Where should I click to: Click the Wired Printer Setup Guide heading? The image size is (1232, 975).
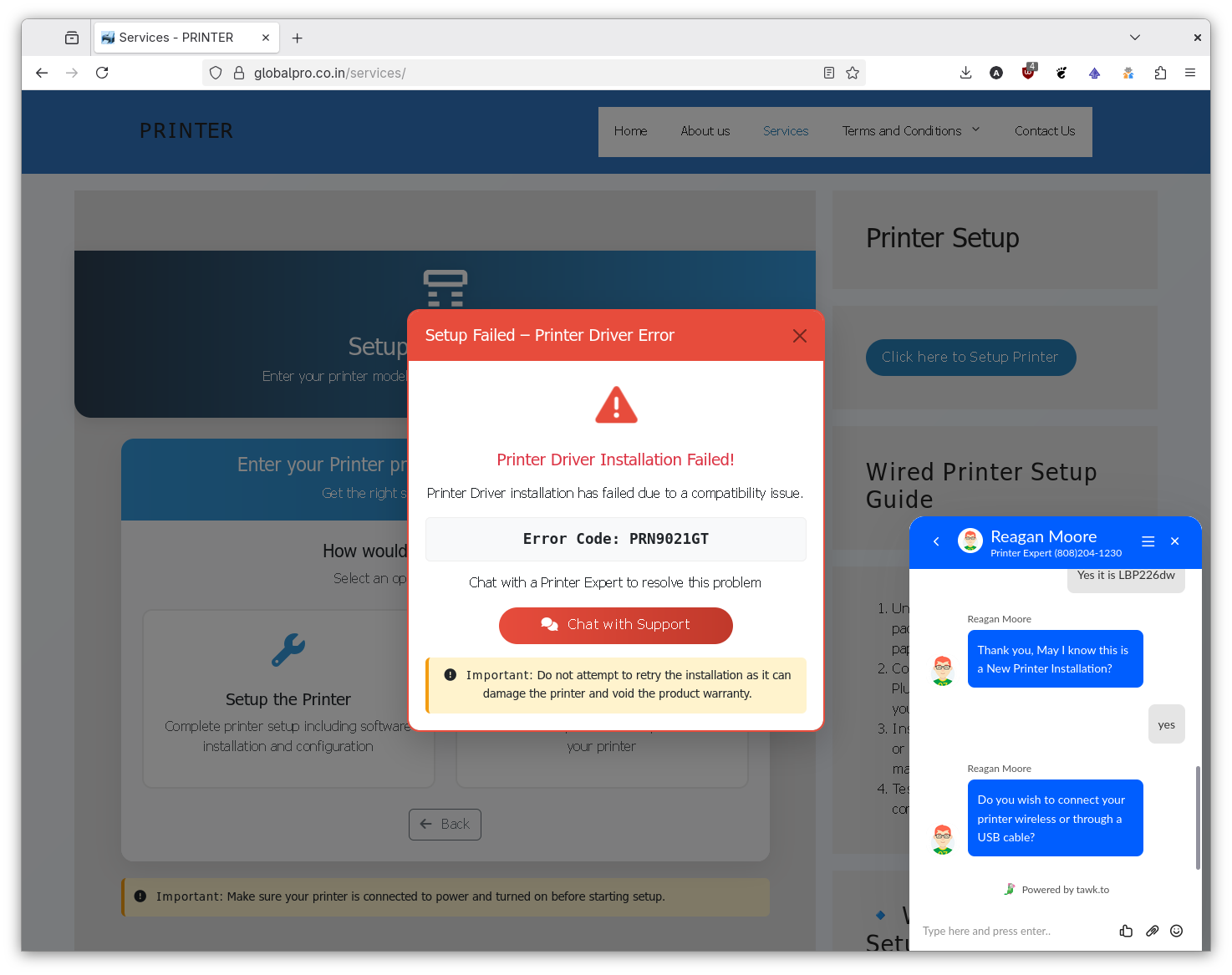pos(981,485)
